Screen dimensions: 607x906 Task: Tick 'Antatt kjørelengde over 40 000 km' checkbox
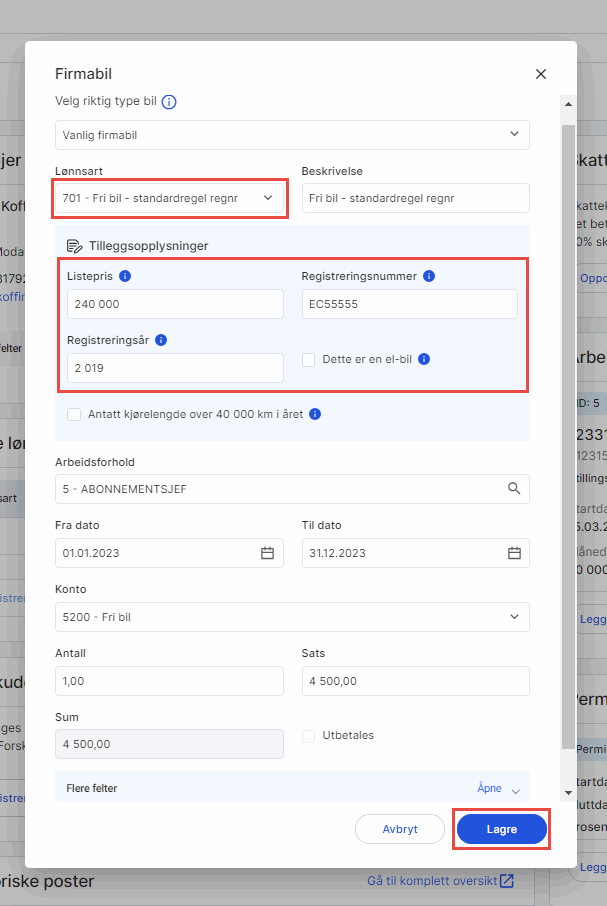click(x=74, y=414)
